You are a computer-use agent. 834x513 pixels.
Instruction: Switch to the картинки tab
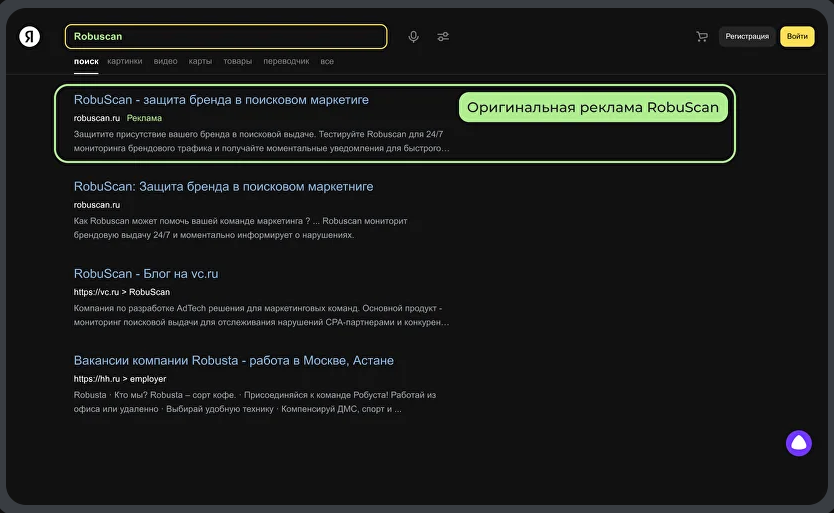tap(125, 62)
